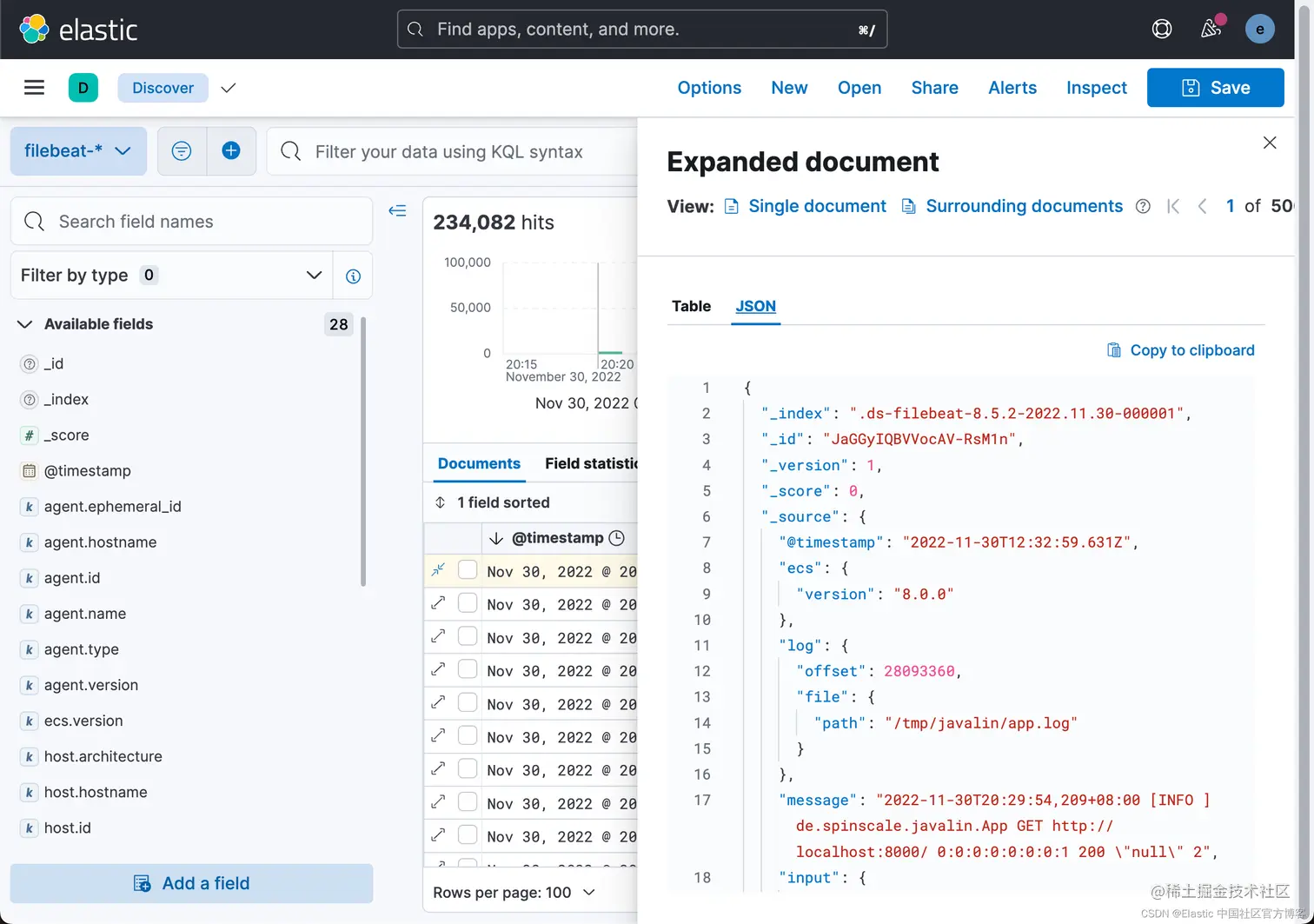Click "1 field sorted" sorting control

pos(492,502)
